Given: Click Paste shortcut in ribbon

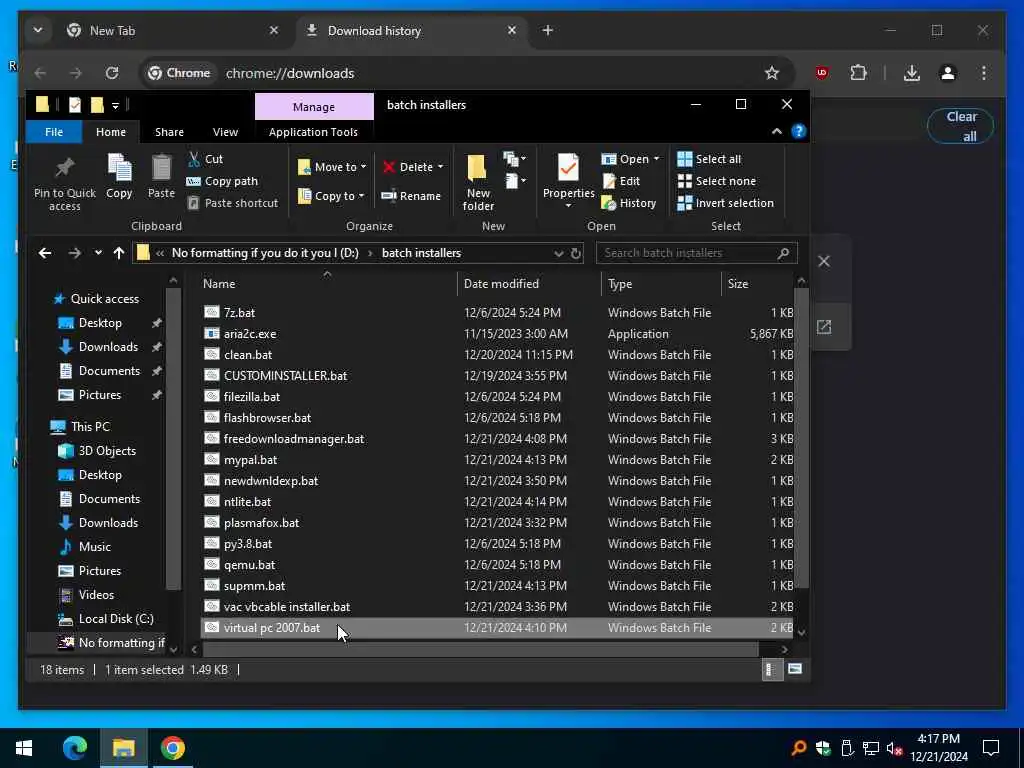Looking at the screenshot, I should (233, 203).
